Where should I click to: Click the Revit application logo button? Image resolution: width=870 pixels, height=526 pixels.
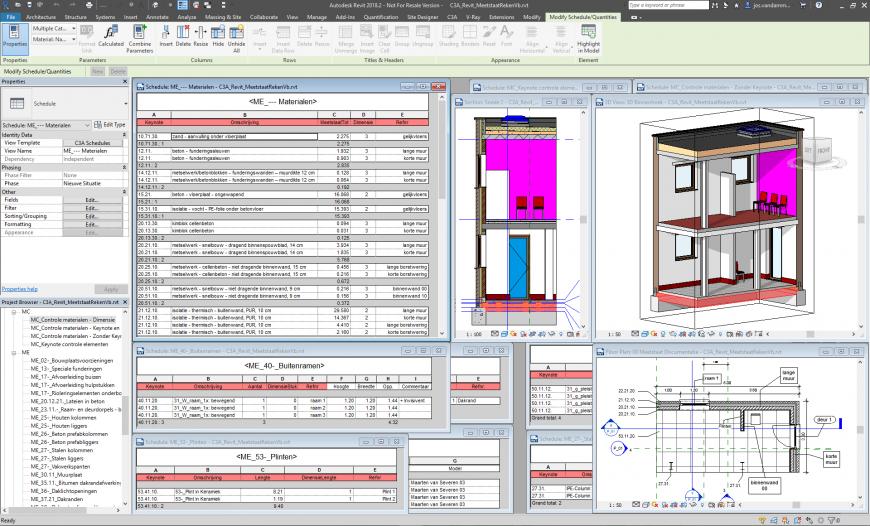pyautogui.click(x=6, y=5)
